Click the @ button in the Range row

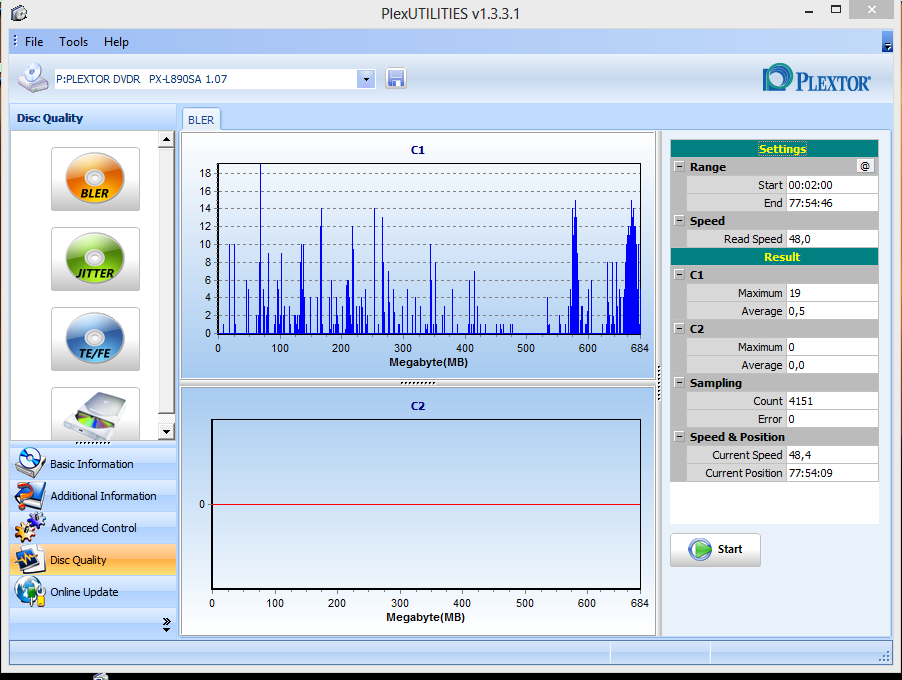[x=865, y=166]
